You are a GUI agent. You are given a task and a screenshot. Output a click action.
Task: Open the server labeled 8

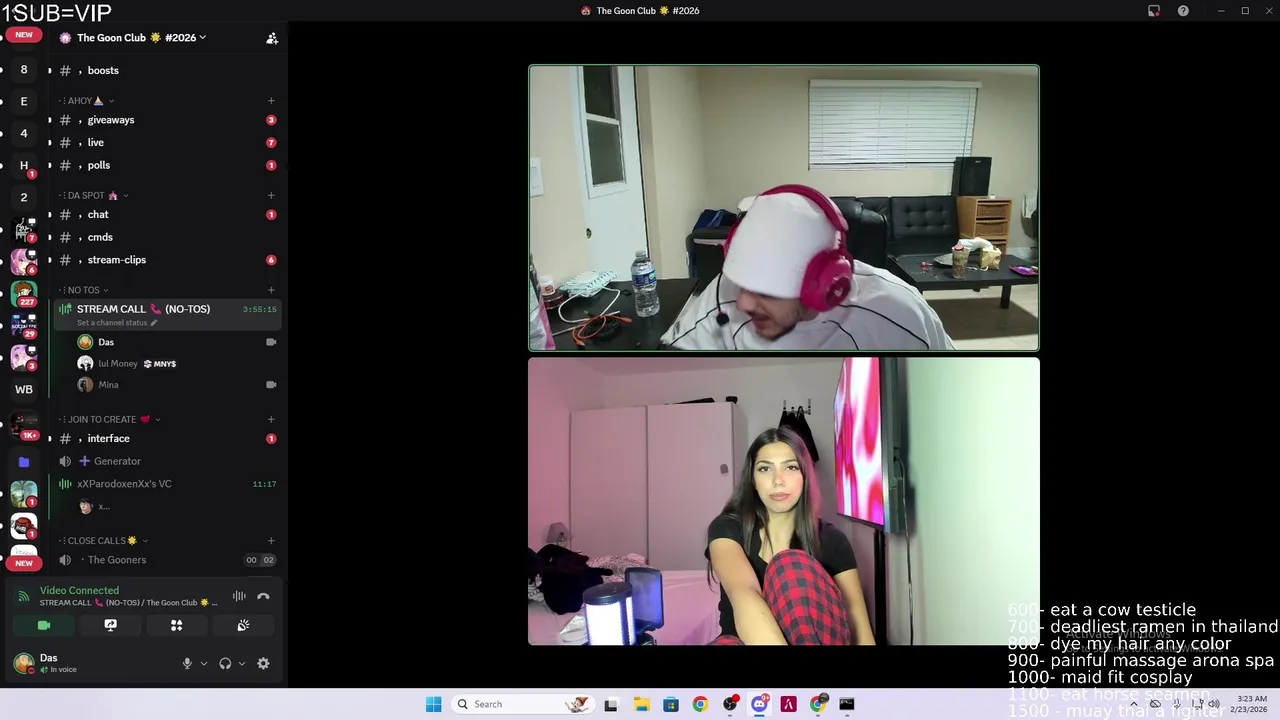[24, 70]
